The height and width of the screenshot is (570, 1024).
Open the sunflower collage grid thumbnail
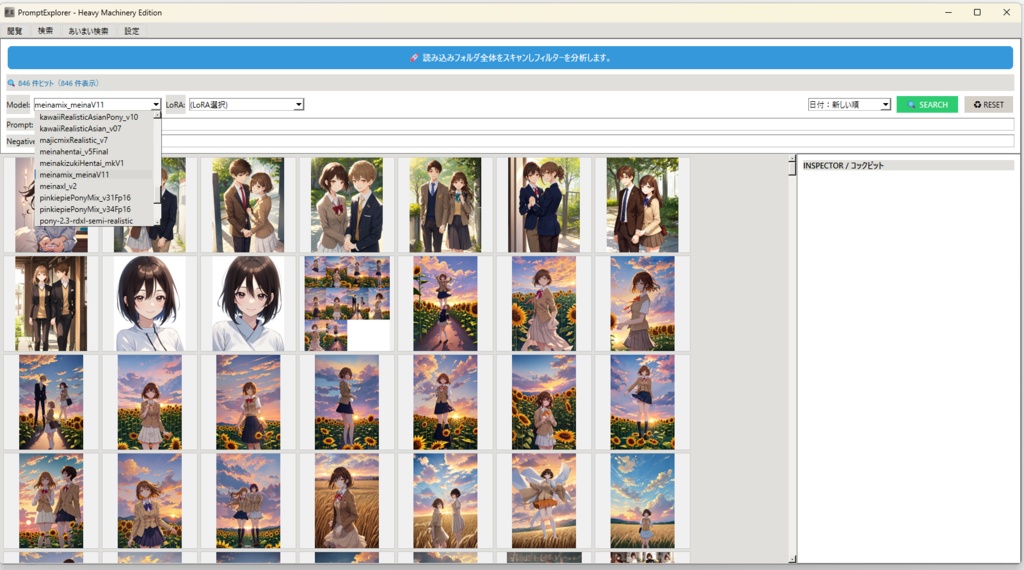[346, 304]
